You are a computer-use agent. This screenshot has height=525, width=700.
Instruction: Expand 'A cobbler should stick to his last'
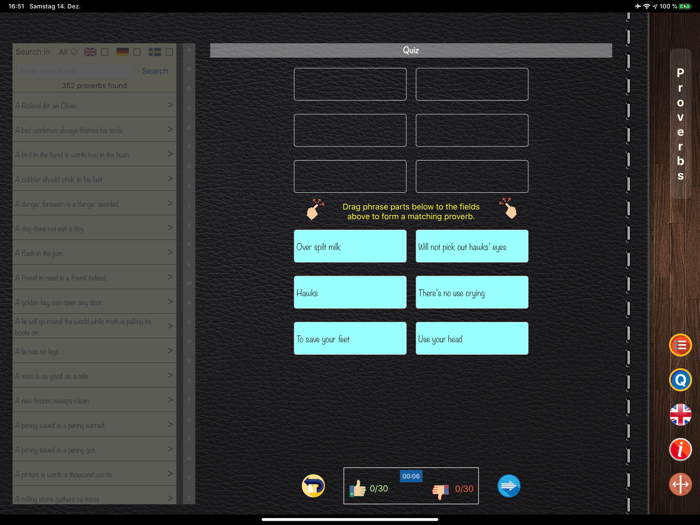coord(94,179)
